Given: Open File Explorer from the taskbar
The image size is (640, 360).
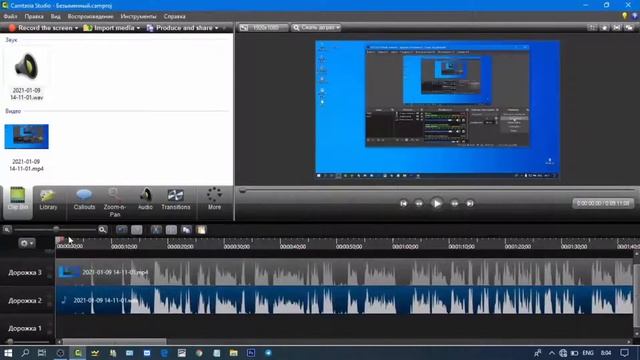Looking at the screenshot, I should (x=233, y=353).
